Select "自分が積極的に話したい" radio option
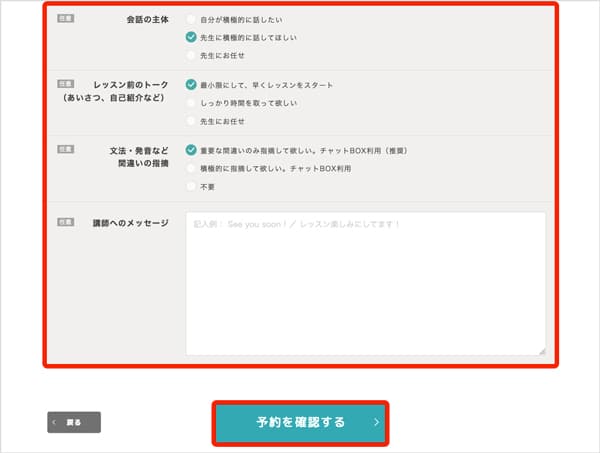 coord(191,19)
